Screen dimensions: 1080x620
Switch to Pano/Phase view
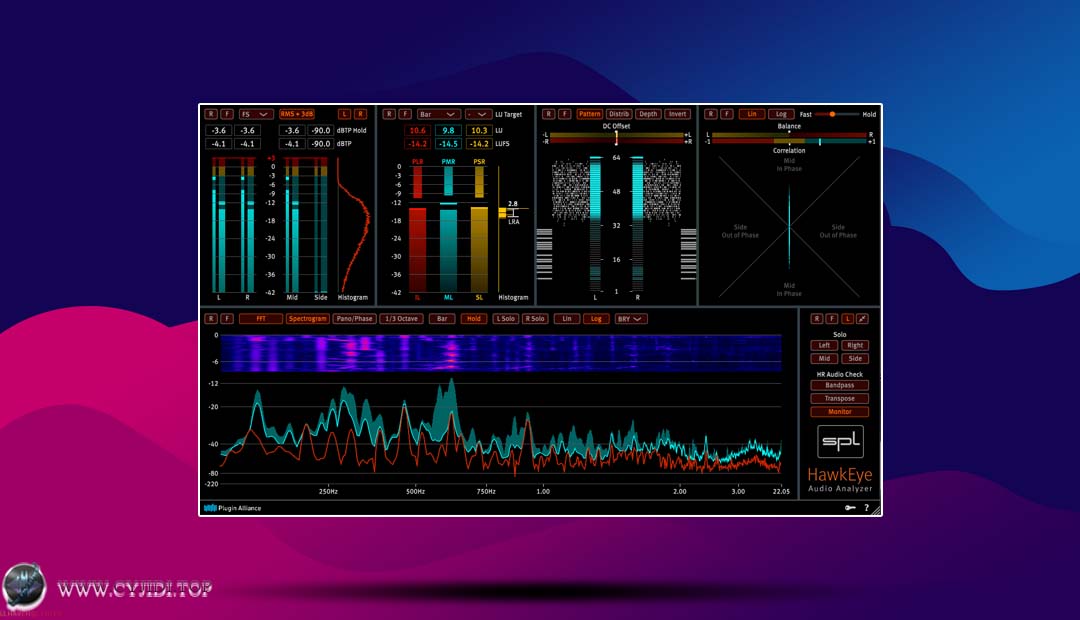pos(354,319)
